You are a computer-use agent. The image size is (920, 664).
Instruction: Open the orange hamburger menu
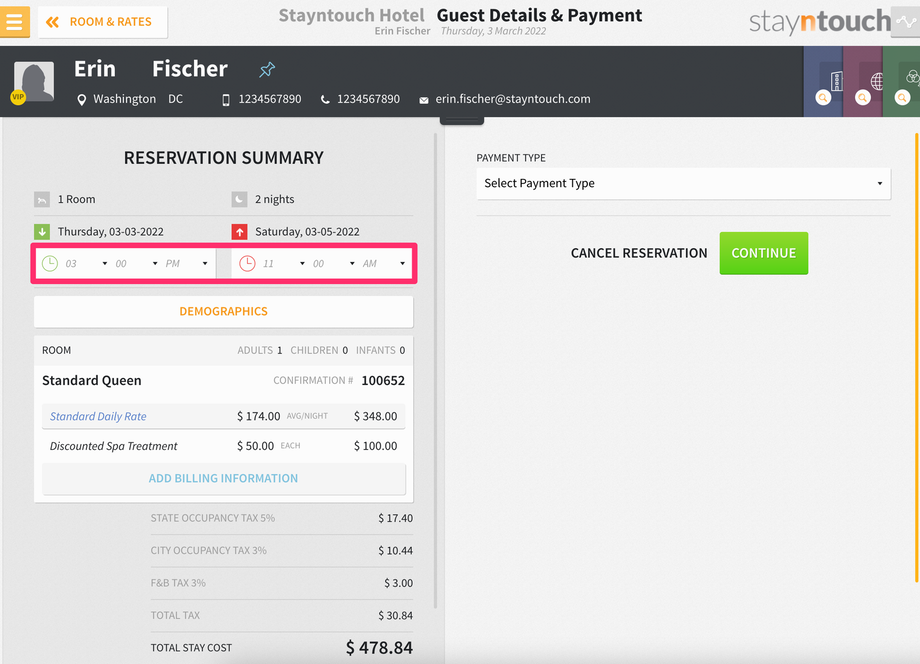pyautogui.click(x=15, y=22)
